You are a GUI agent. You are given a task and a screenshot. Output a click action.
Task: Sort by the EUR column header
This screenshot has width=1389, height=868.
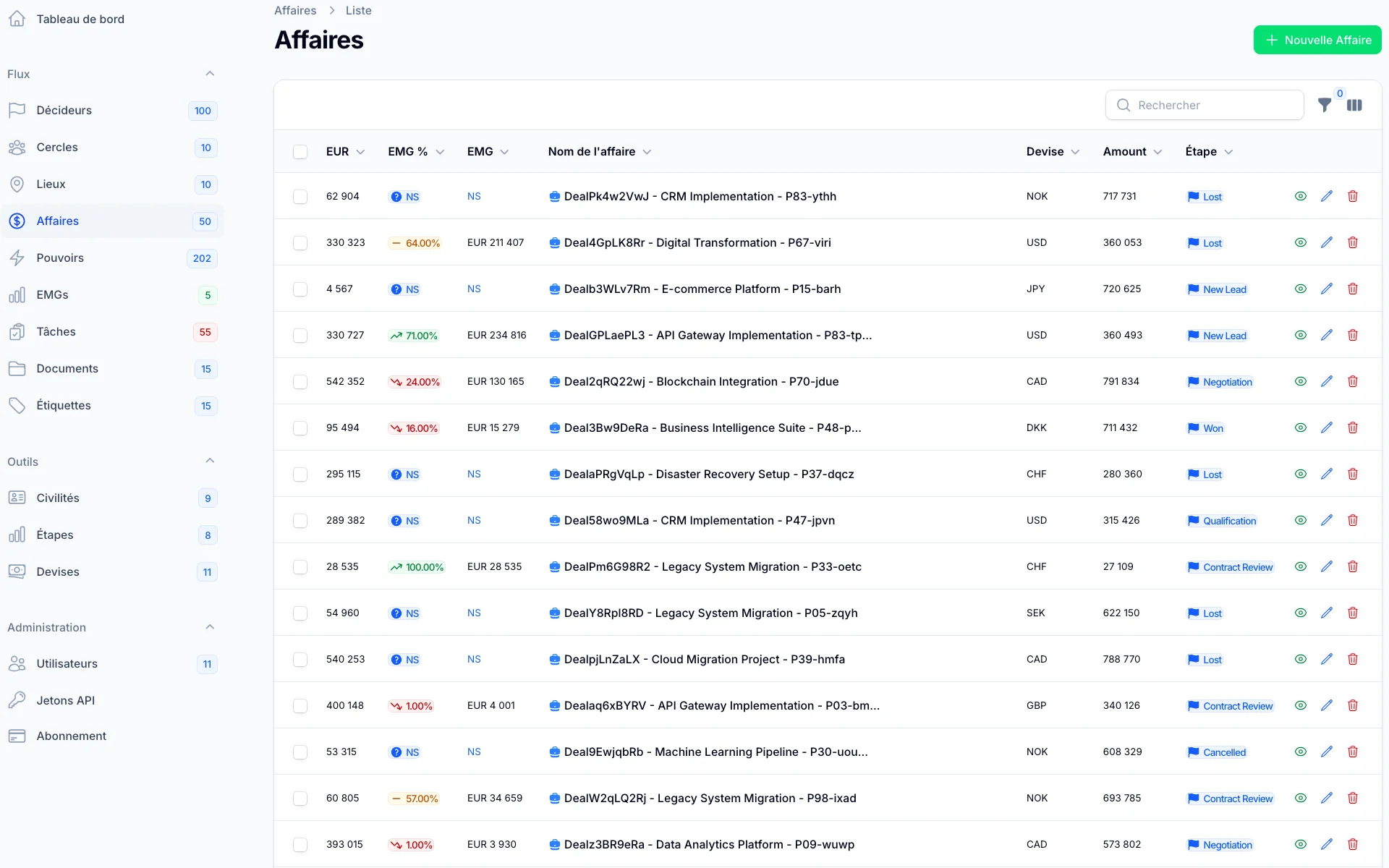coord(345,151)
